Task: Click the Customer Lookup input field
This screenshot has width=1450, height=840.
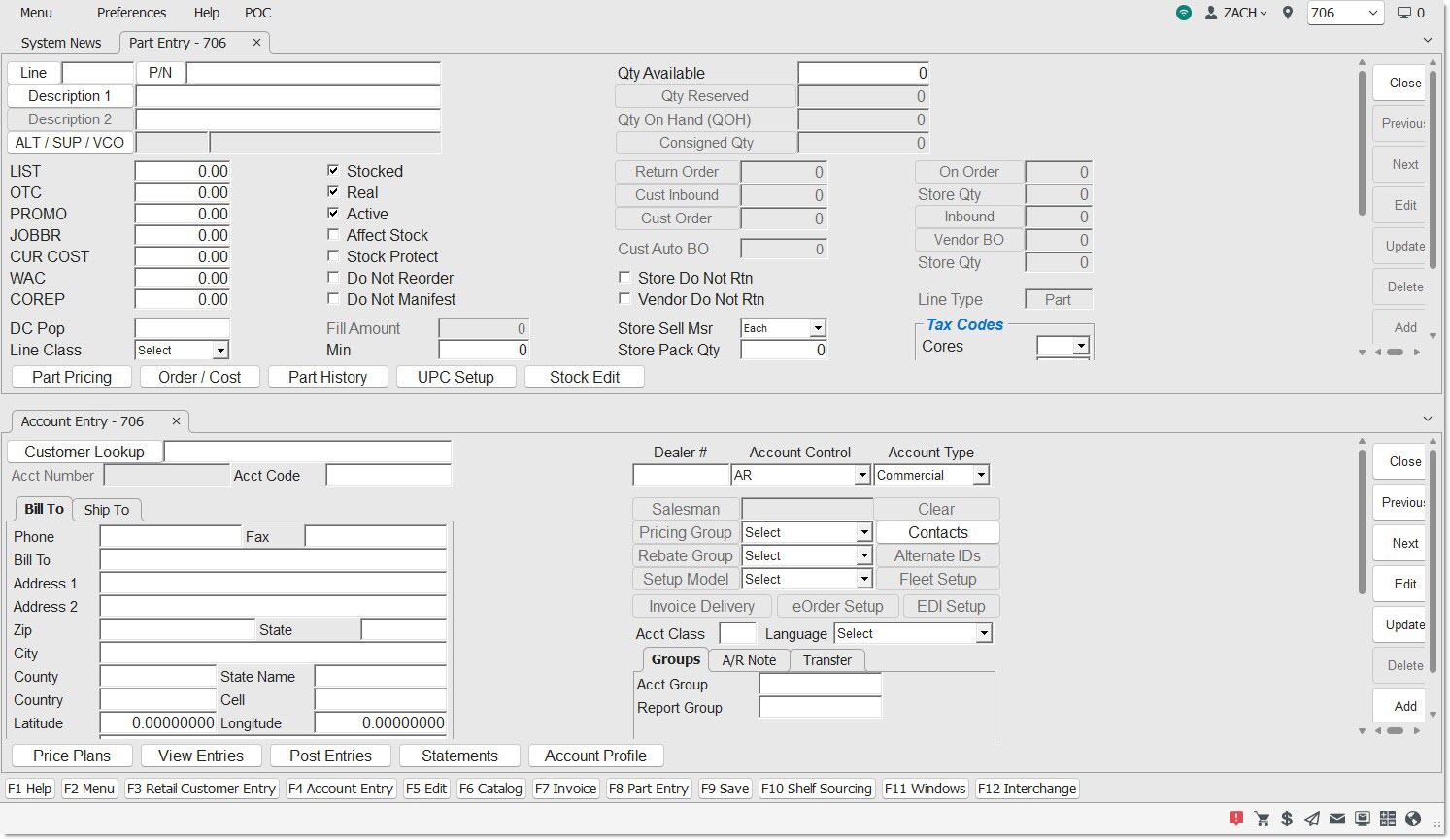Action: point(307,452)
